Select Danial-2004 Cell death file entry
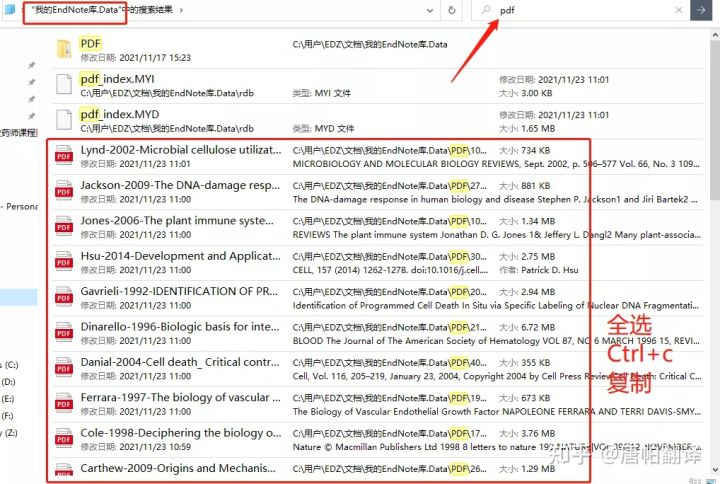The image size is (720, 484). point(180,363)
